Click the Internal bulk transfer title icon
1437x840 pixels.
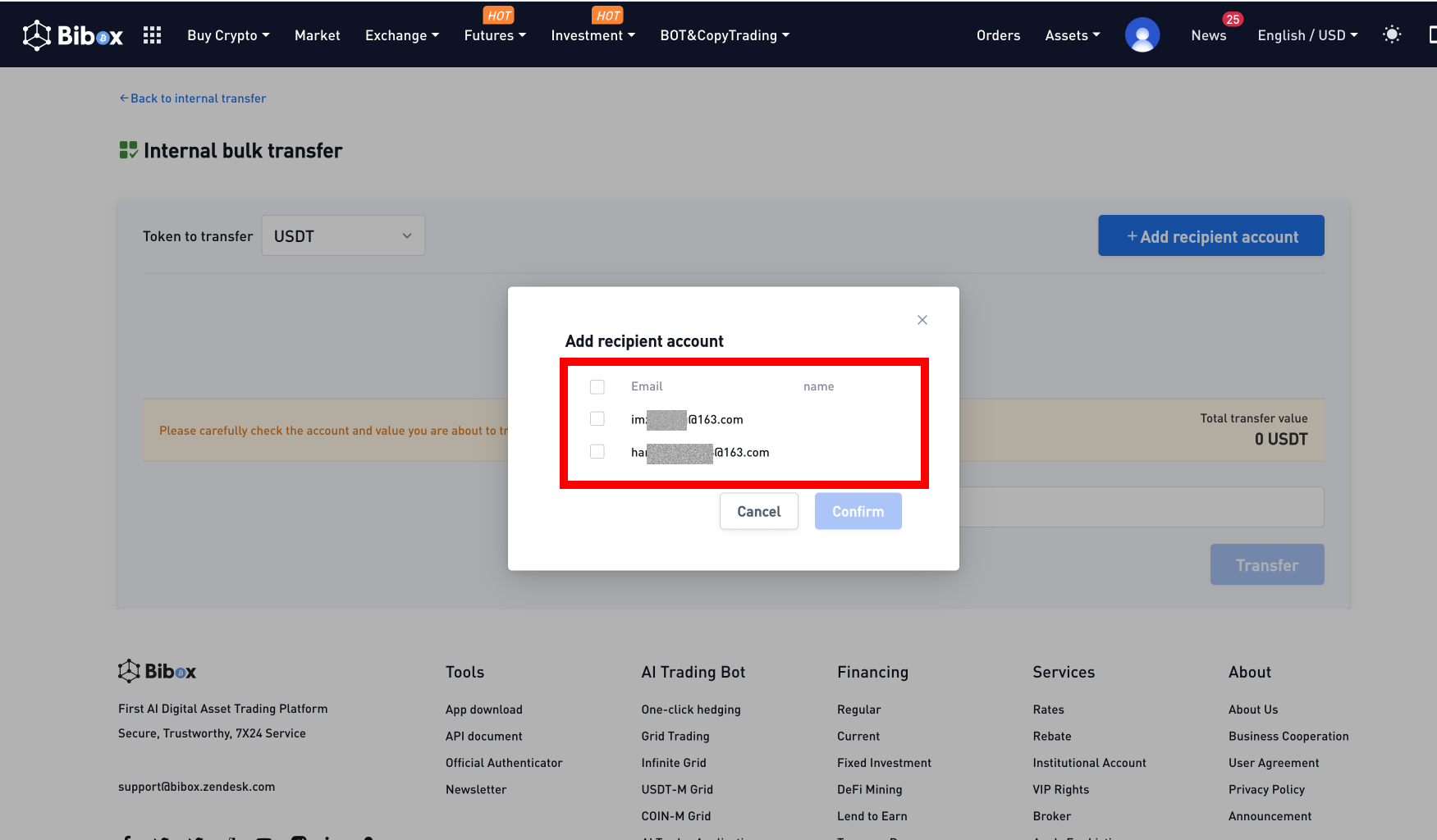point(128,150)
